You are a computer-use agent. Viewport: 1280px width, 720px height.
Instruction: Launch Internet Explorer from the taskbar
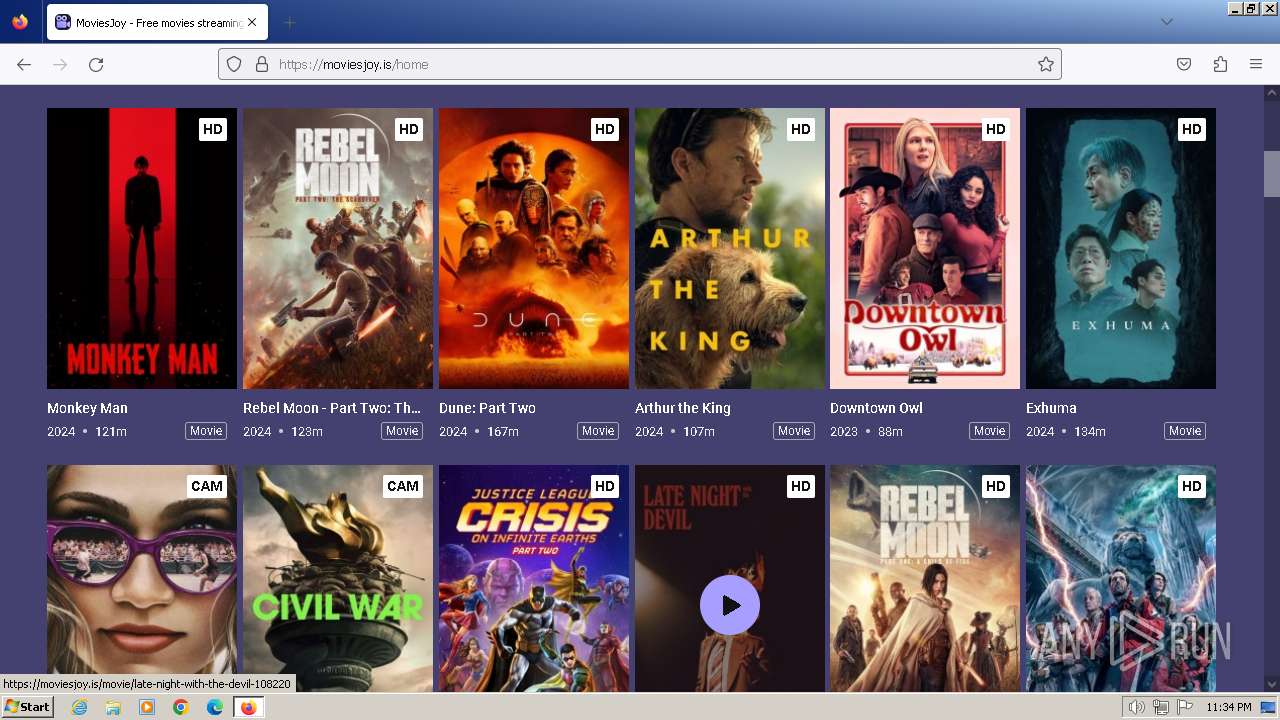tap(79, 707)
